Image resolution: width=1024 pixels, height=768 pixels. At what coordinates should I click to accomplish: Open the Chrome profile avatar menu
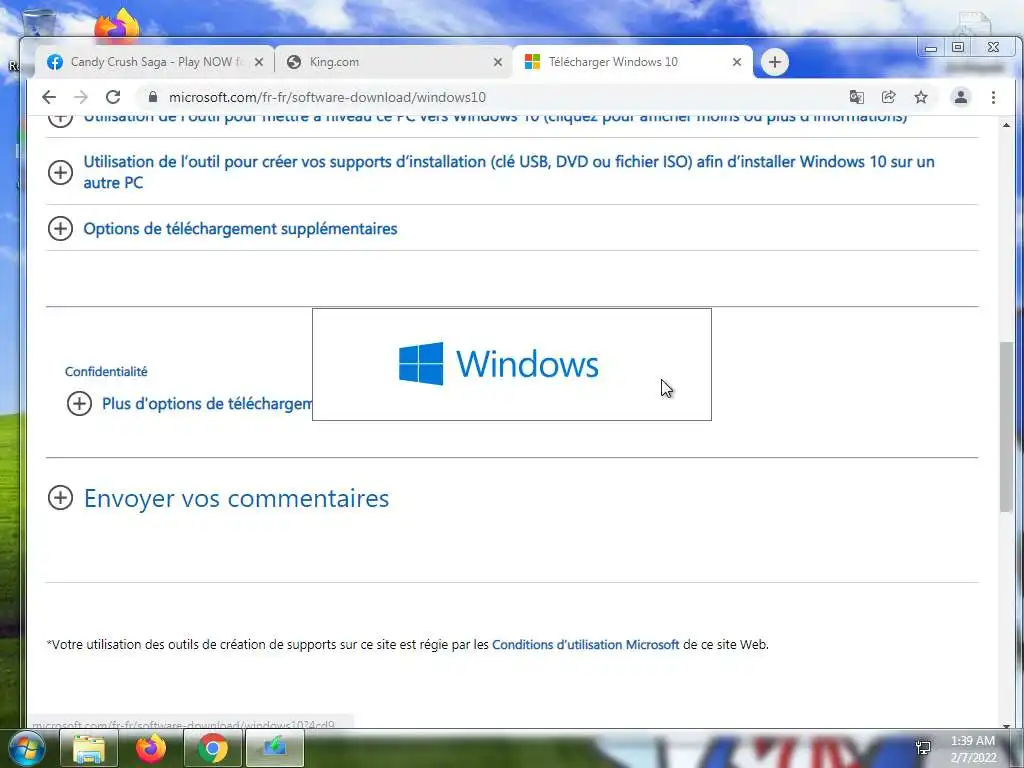[x=961, y=97]
